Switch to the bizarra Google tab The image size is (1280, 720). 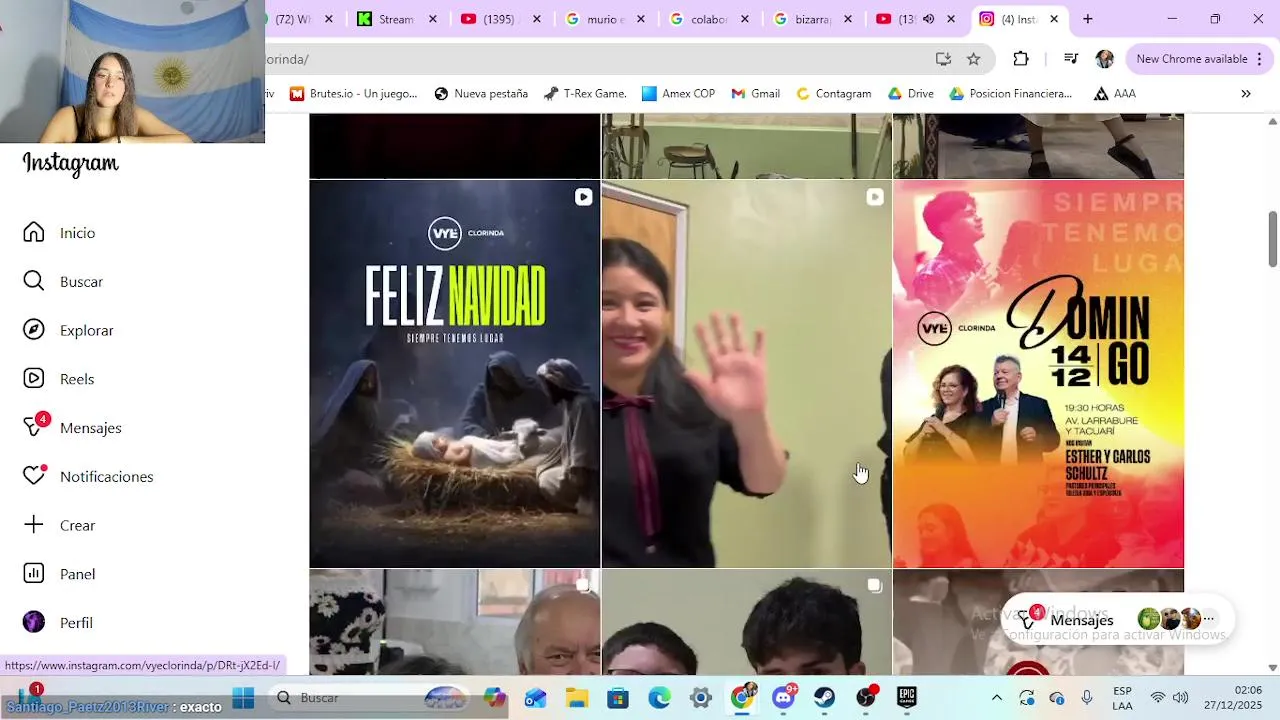[812, 19]
